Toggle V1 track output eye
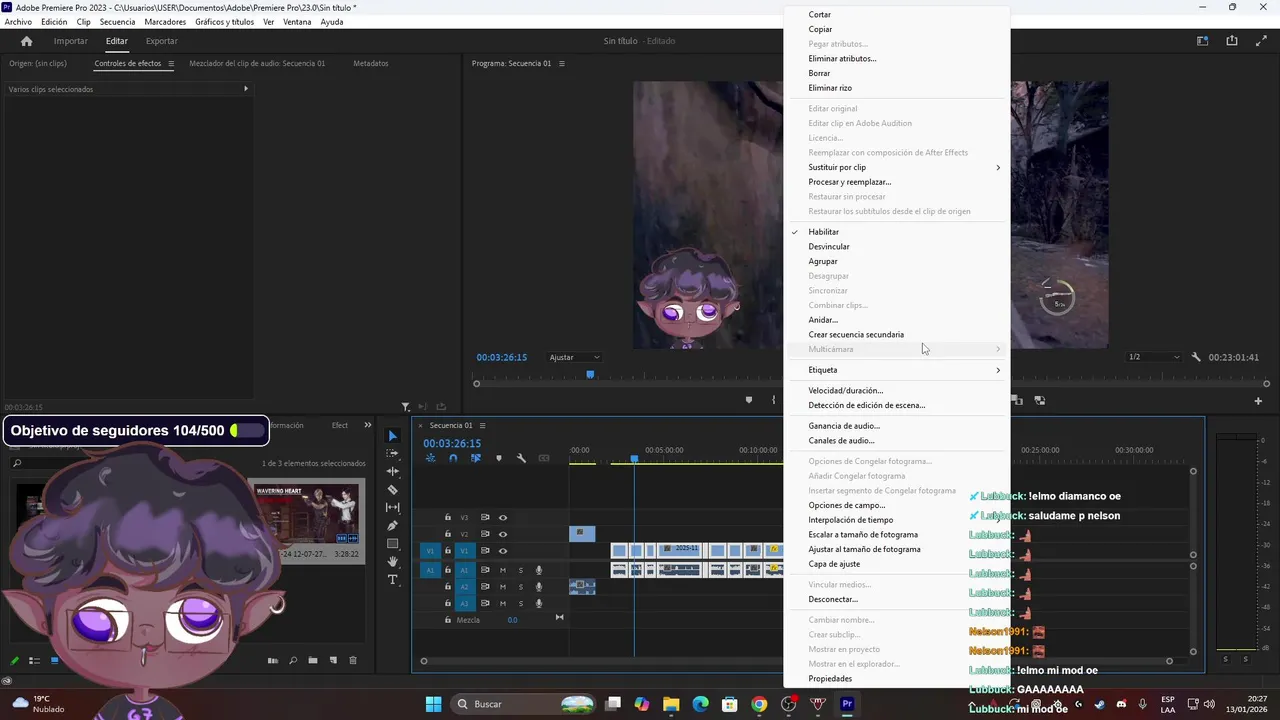This screenshot has width=1280, height=720. pyautogui.click(x=503, y=551)
